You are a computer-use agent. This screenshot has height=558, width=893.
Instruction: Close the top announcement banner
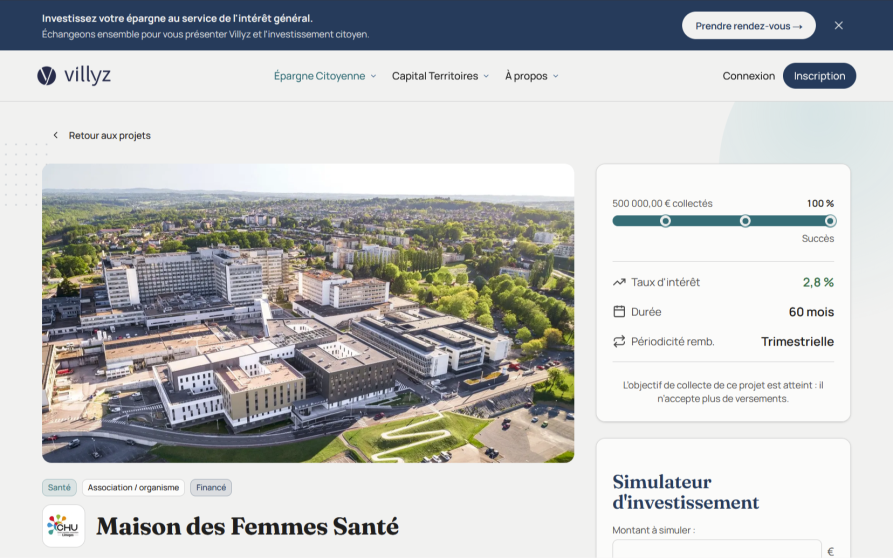coord(838,26)
